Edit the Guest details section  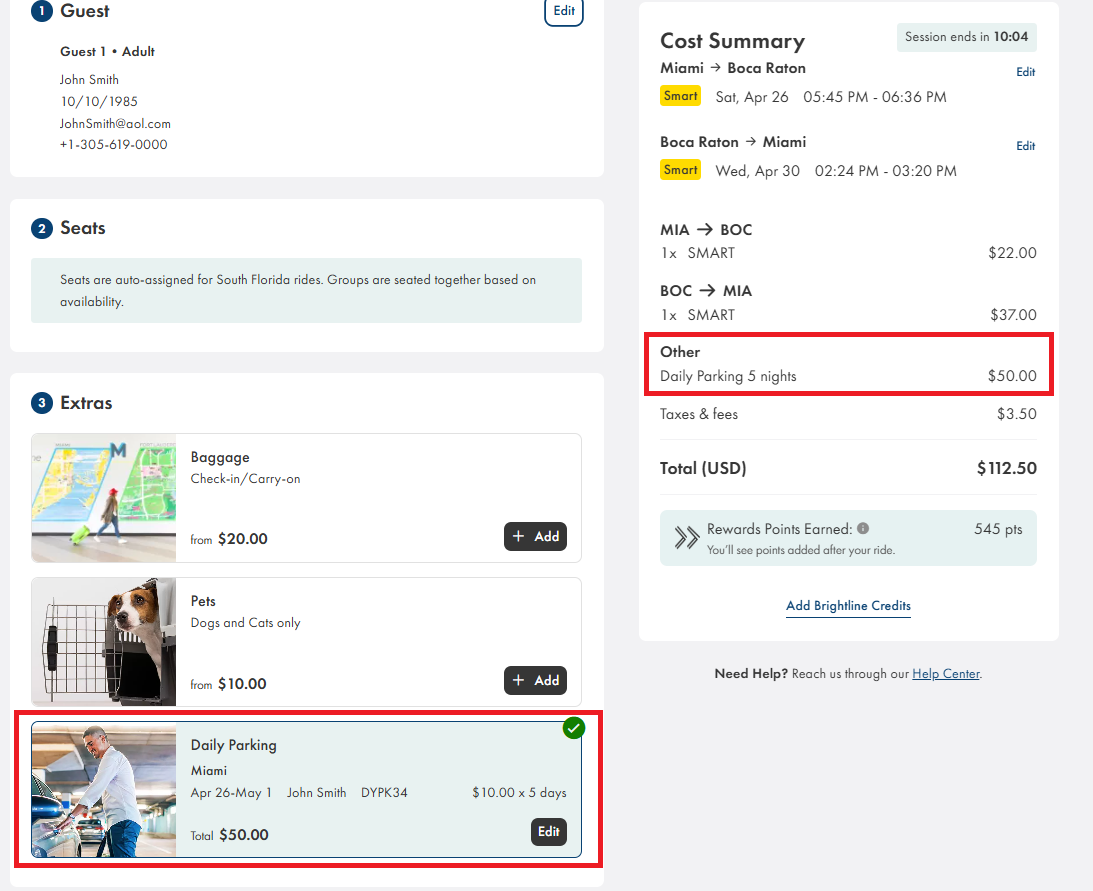tap(564, 11)
